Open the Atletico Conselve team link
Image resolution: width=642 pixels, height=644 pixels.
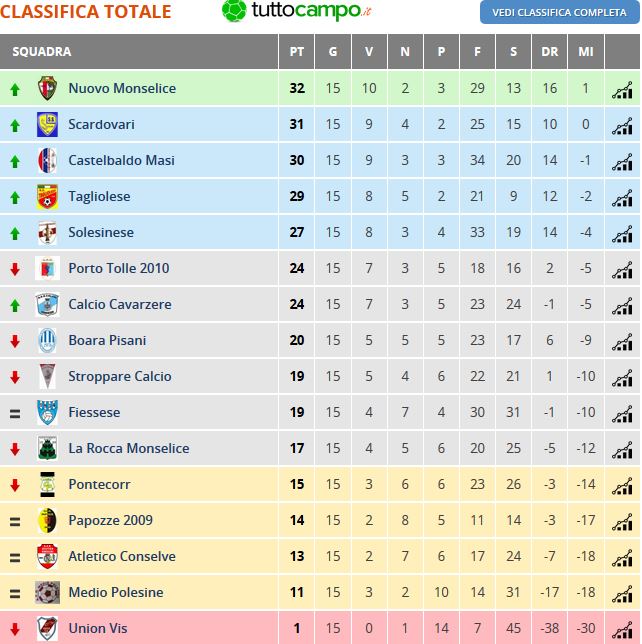coord(122,557)
